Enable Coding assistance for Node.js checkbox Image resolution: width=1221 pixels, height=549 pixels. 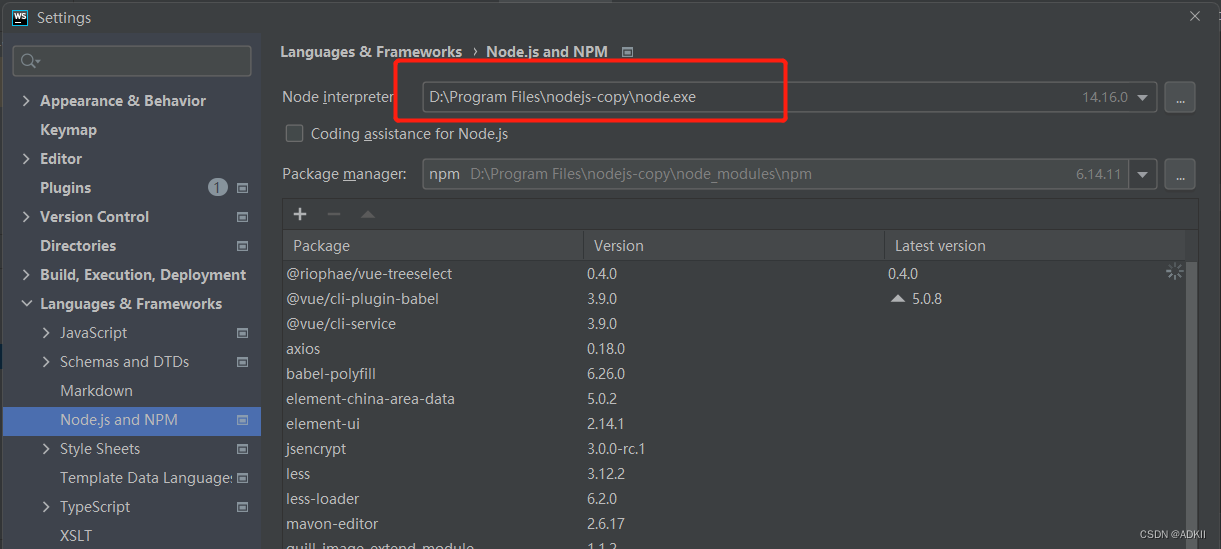tap(294, 133)
